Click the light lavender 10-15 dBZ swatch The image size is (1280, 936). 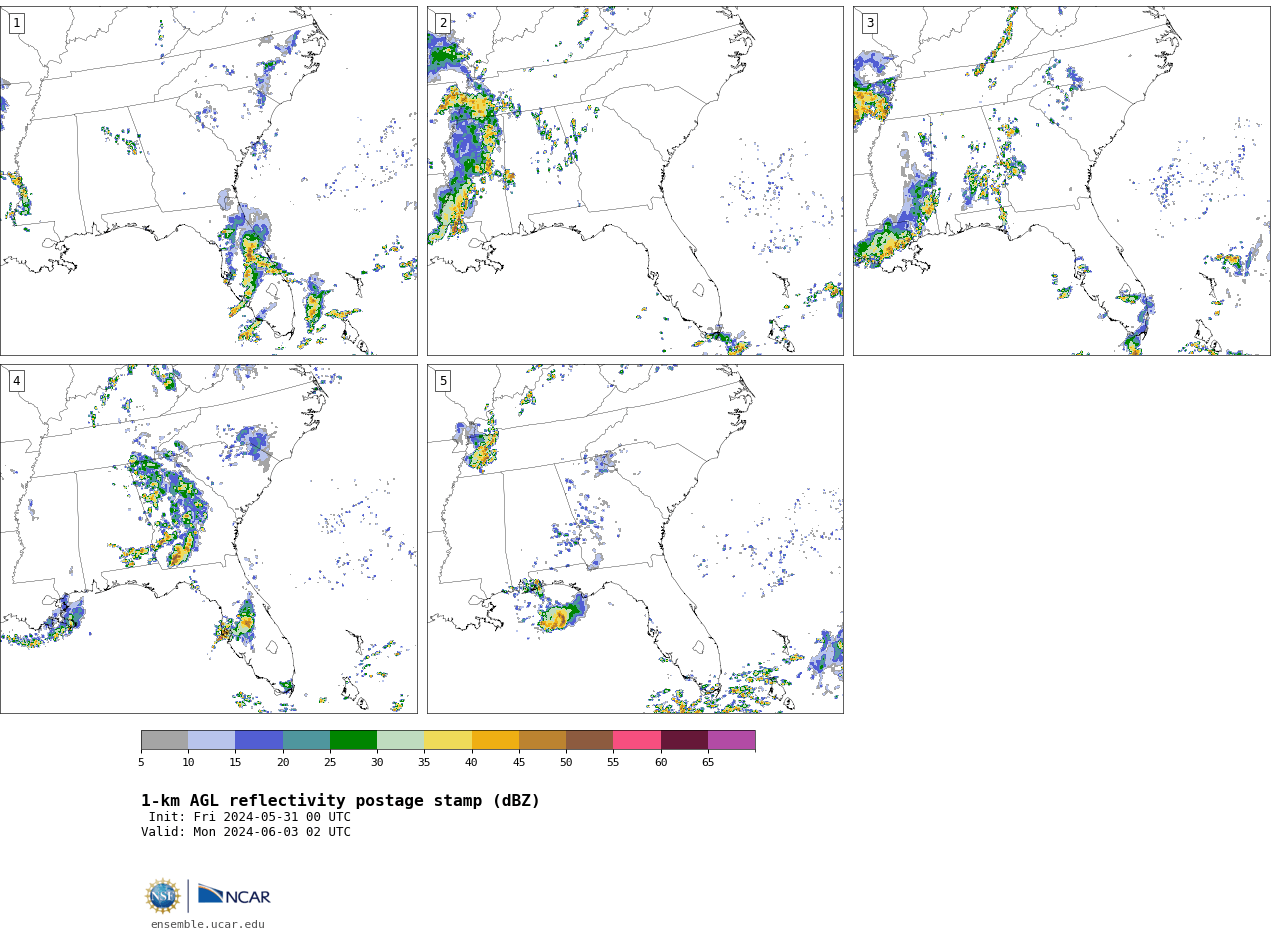click(211, 740)
